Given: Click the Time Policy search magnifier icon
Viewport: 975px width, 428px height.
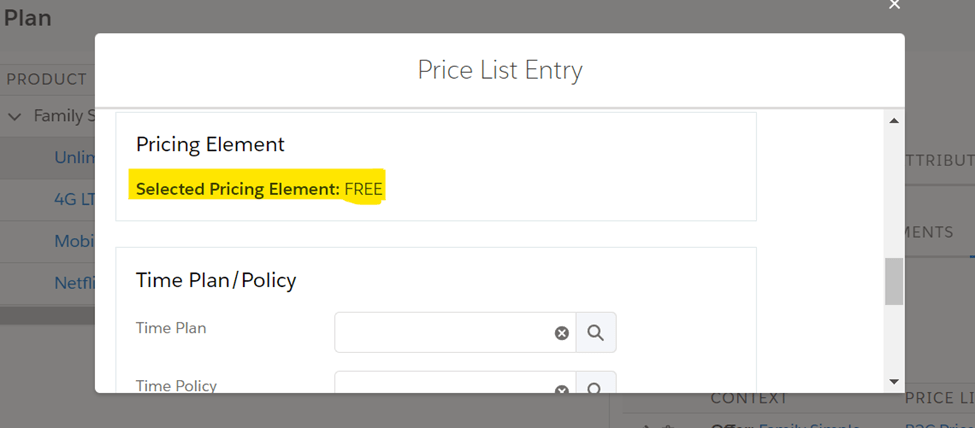Looking at the screenshot, I should point(596,388).
